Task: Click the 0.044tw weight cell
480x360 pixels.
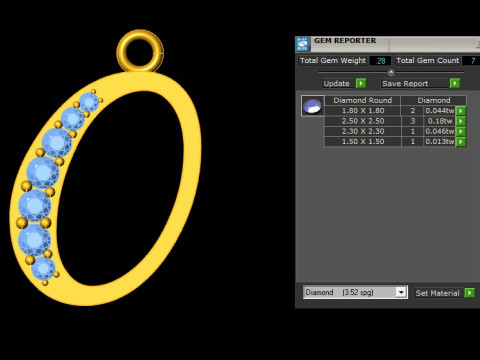Action: [439, 111]
